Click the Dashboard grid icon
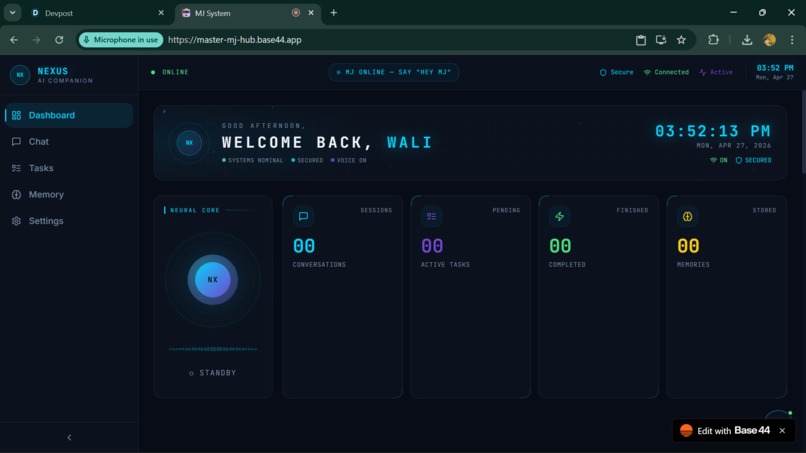 16,115
